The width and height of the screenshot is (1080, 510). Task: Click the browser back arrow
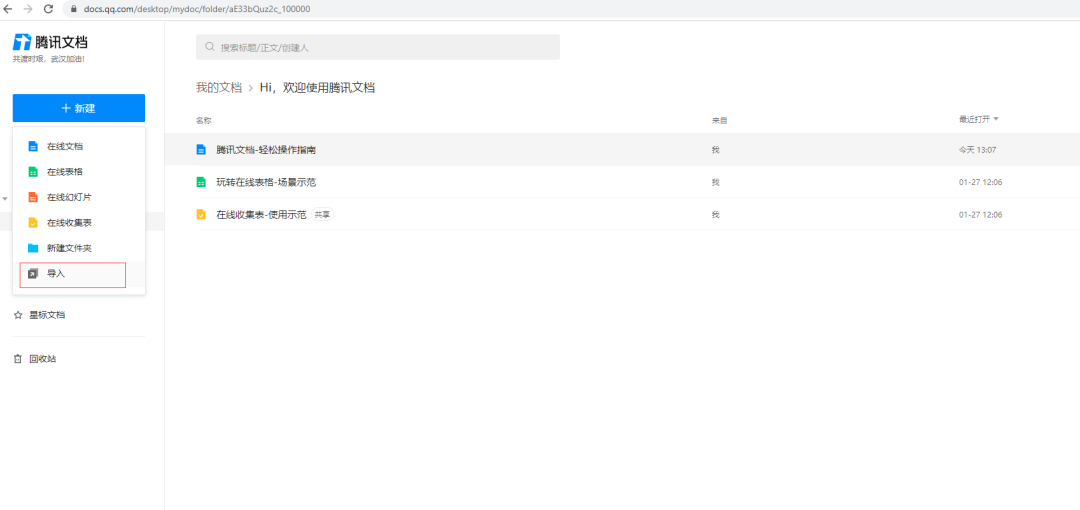(8, 9)
